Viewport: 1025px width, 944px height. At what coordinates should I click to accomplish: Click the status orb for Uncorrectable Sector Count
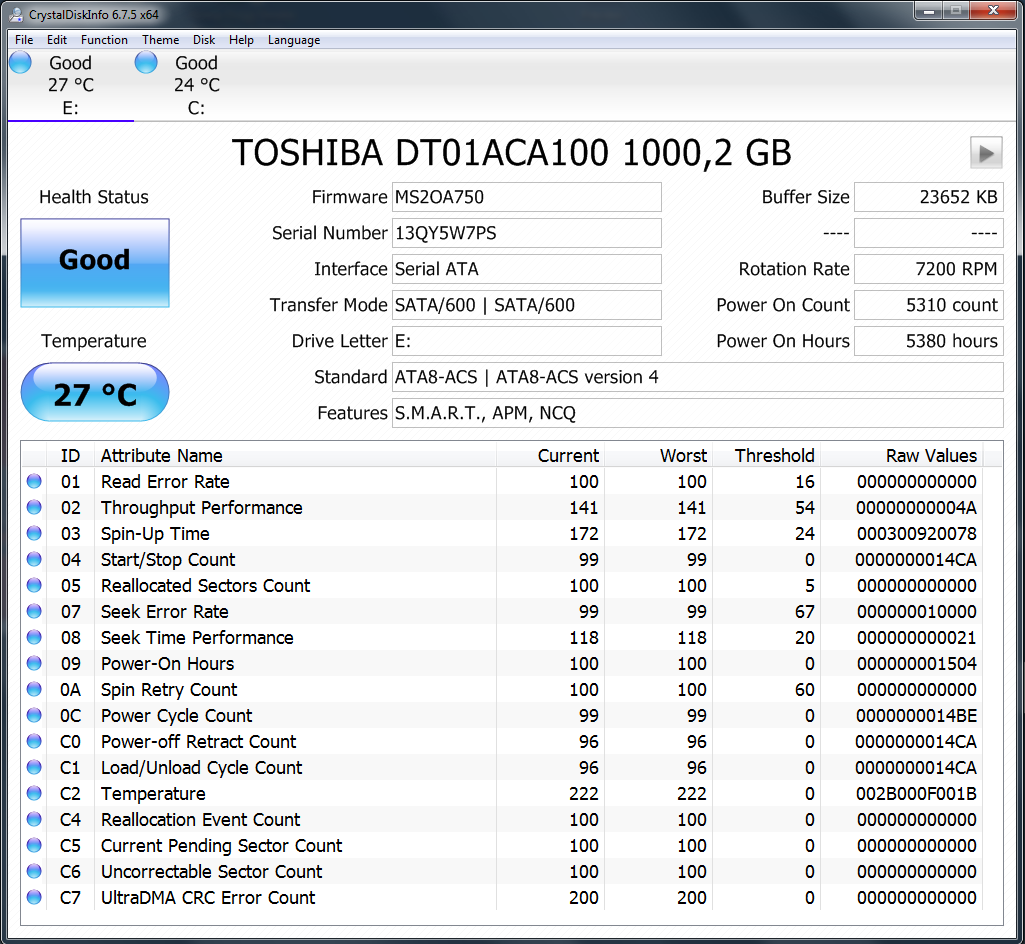[34, 871]
